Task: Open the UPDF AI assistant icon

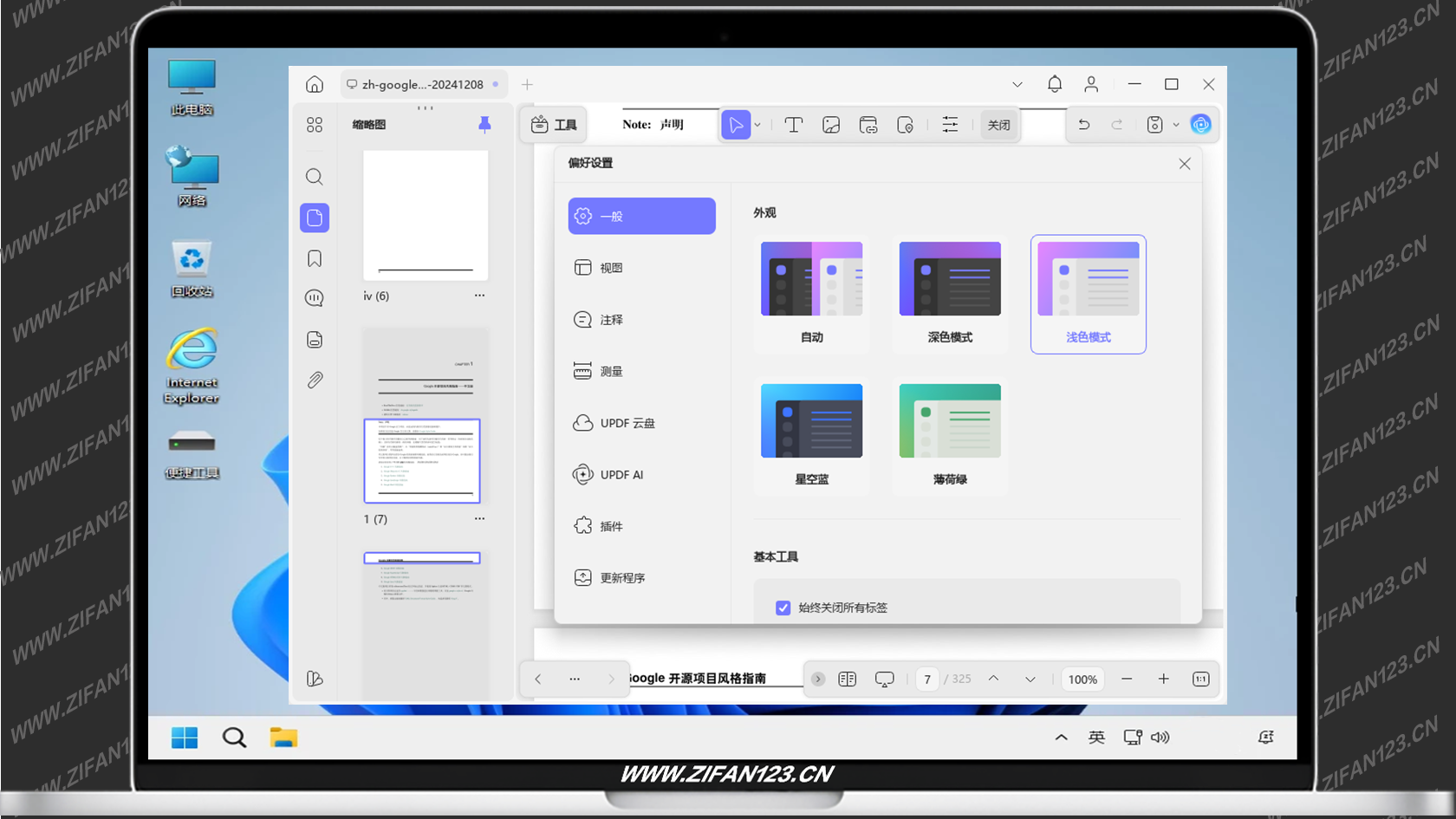Action: click(1200, 125)
